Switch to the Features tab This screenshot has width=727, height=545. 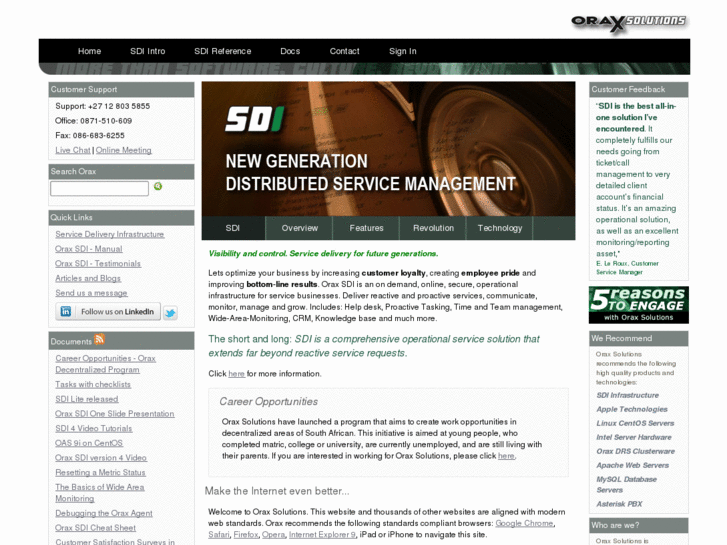click(x=366, y=228)
